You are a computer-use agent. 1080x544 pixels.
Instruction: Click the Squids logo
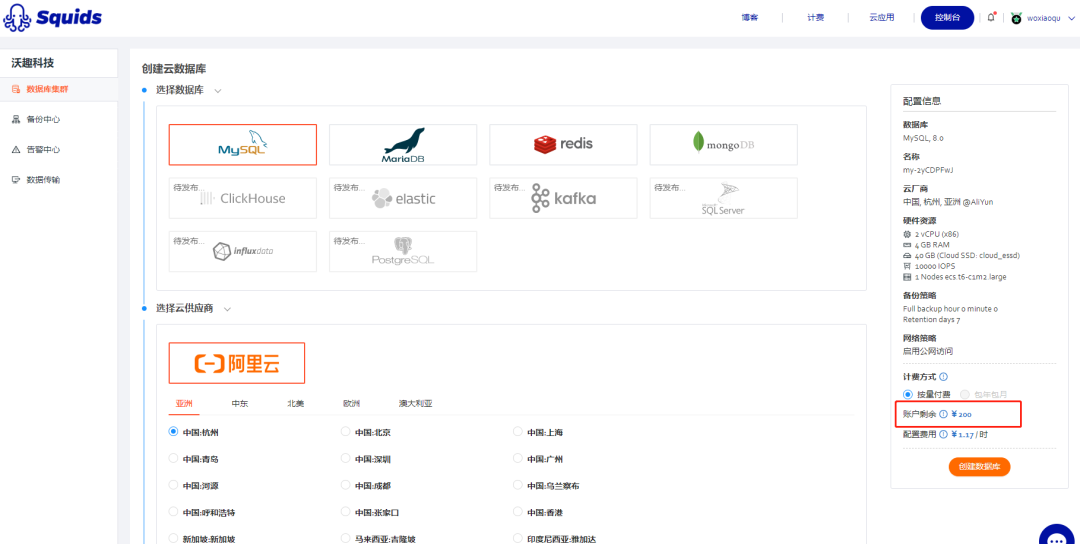click(52, 17)
